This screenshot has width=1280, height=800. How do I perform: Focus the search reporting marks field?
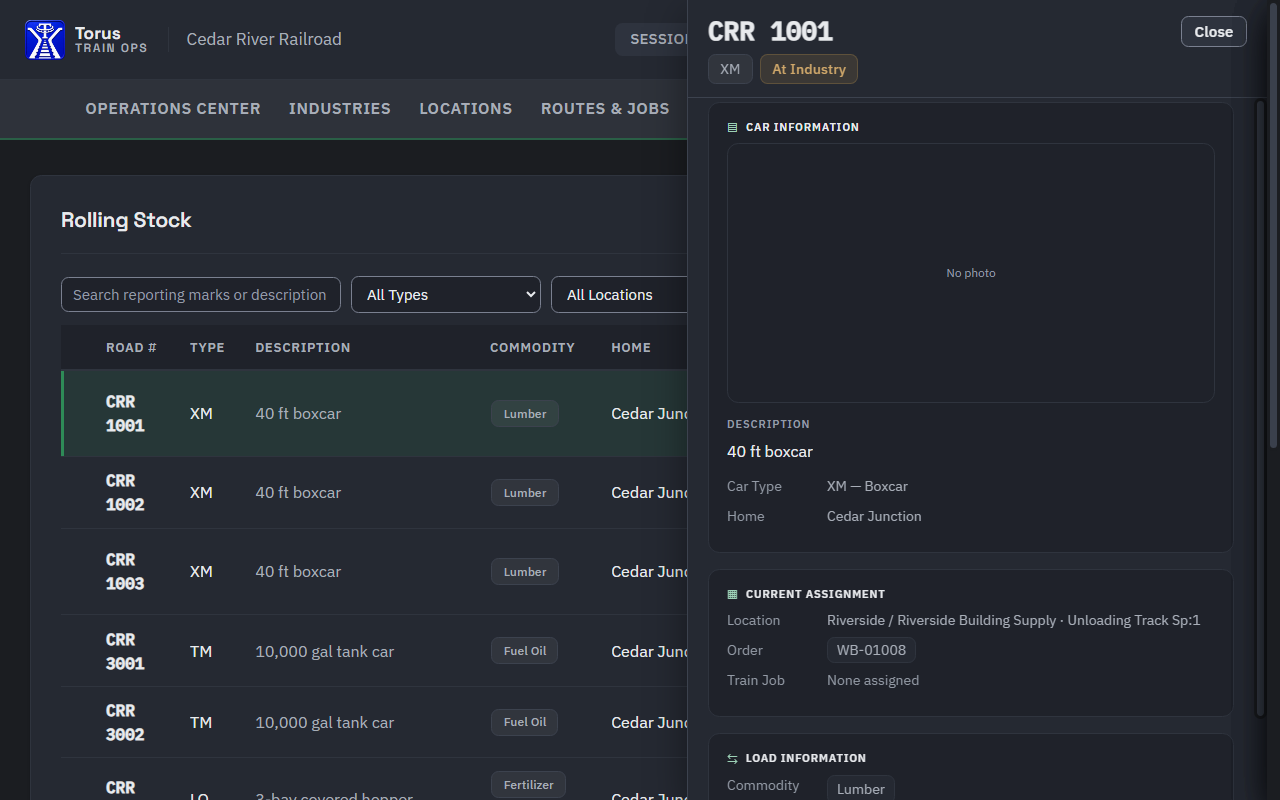coord(201,295)
